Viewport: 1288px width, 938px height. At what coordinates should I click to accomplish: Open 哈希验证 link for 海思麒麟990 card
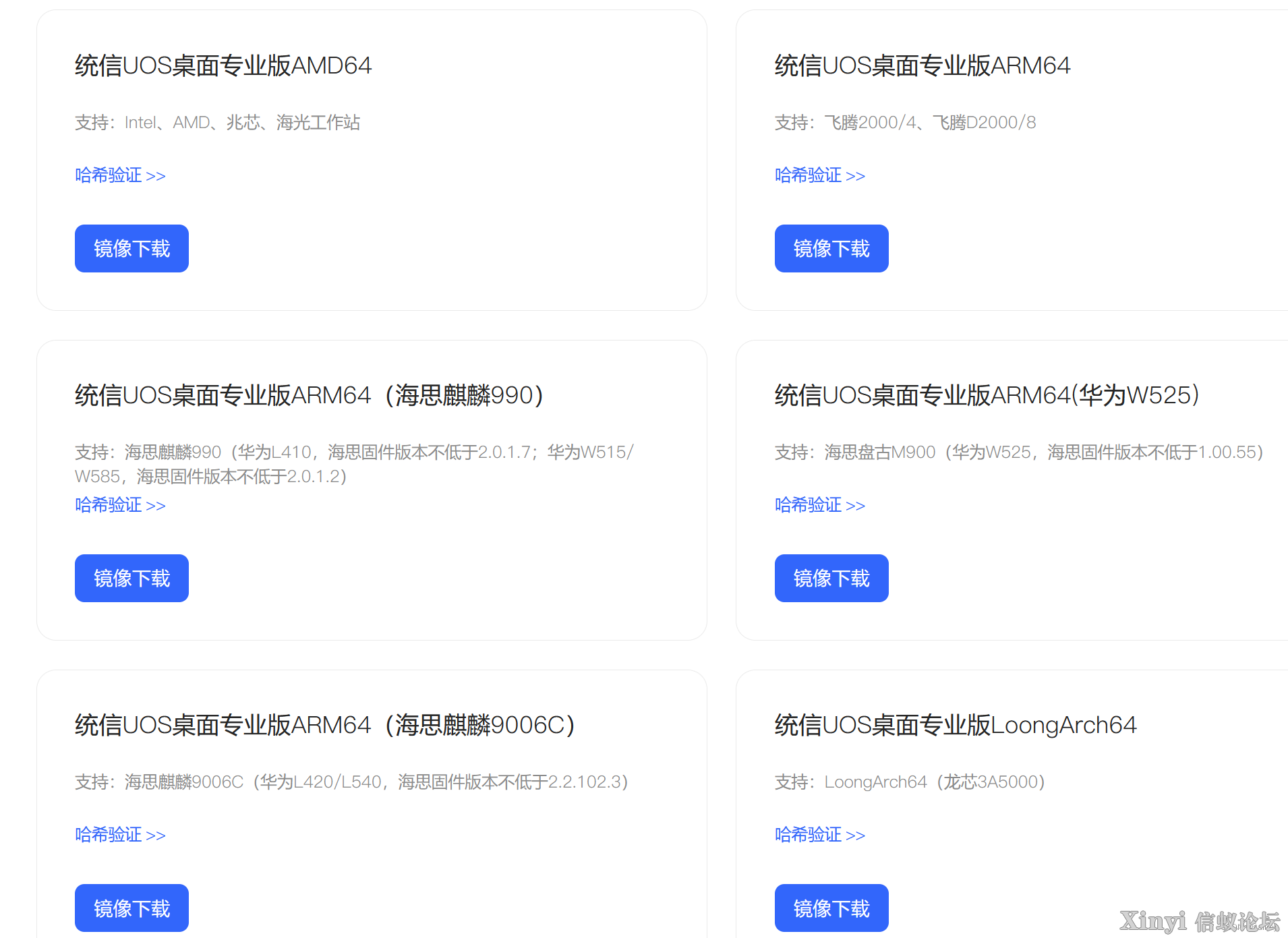pos(120,505)
